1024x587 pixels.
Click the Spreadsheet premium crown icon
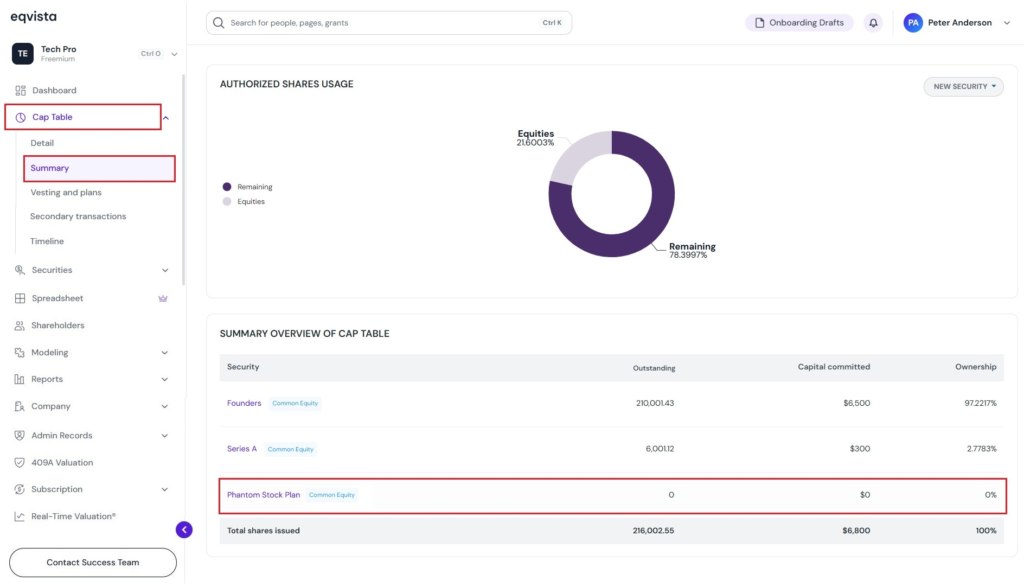[x=163, y=298]
